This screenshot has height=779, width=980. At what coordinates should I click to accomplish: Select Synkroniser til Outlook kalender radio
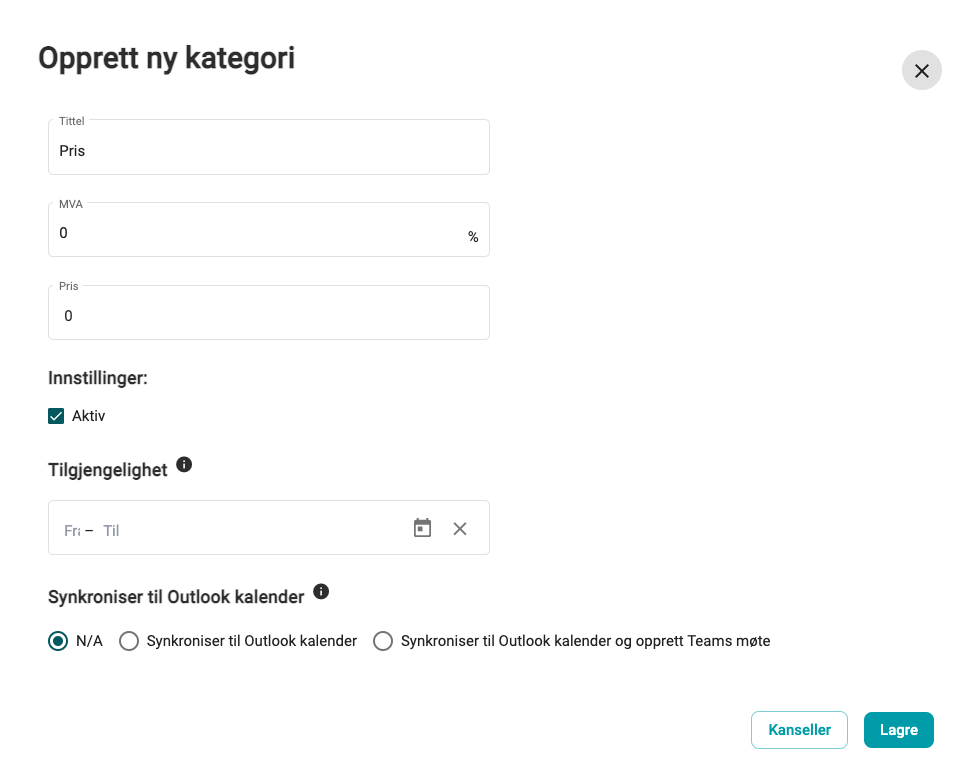(129, 641)
